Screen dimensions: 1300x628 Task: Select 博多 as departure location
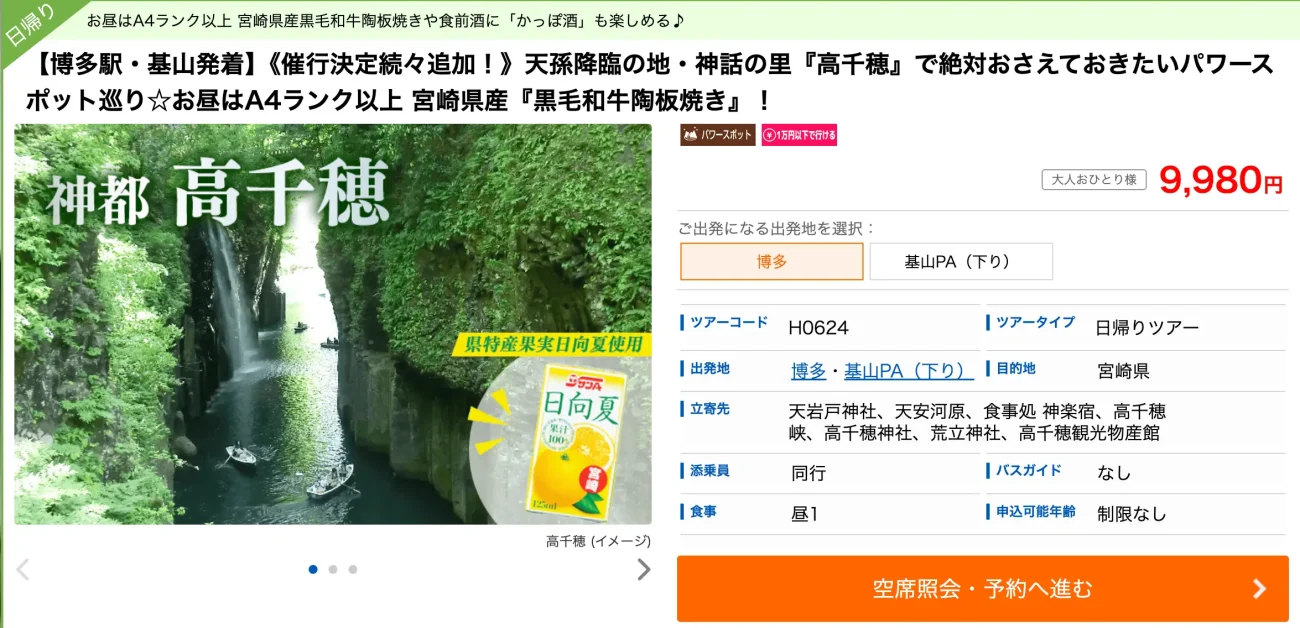pyautogui.click(x=771, y=261)
